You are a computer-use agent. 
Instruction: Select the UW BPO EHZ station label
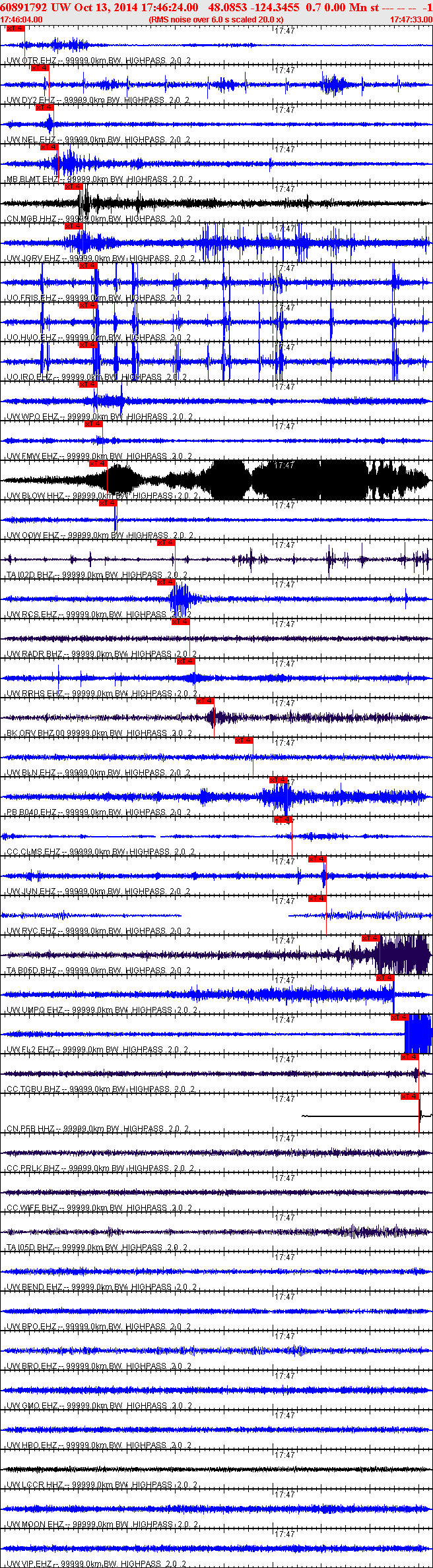click(x=31, y=1327)
